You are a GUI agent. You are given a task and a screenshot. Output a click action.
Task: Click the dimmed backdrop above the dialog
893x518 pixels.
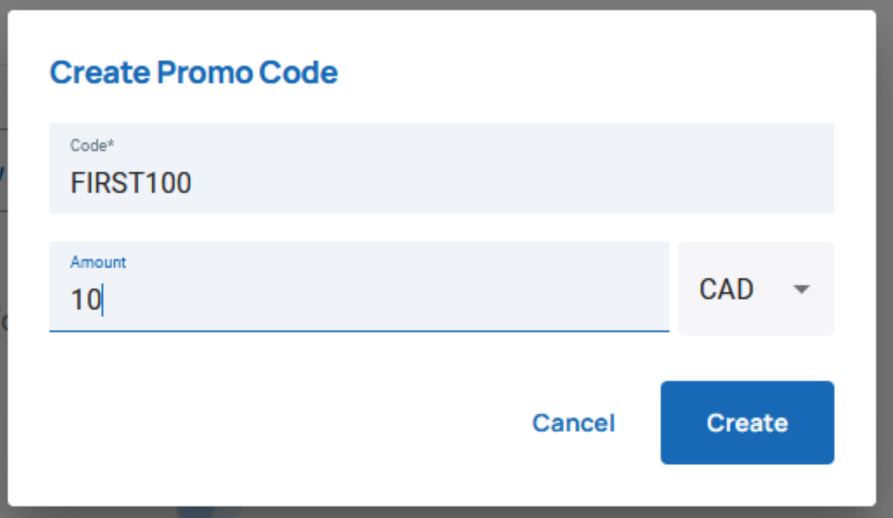pyautogui.click(x=446, y=5)
